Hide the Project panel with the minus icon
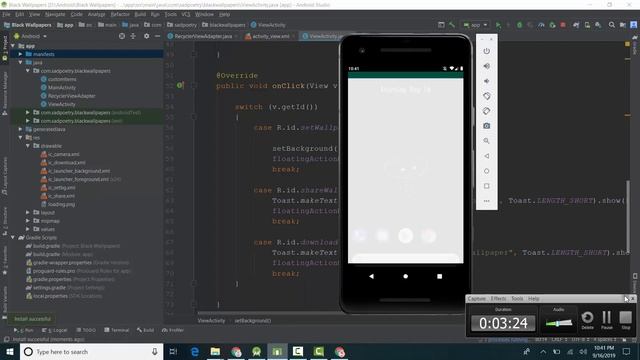The image size is (640, 360). (x=158, y=36)
